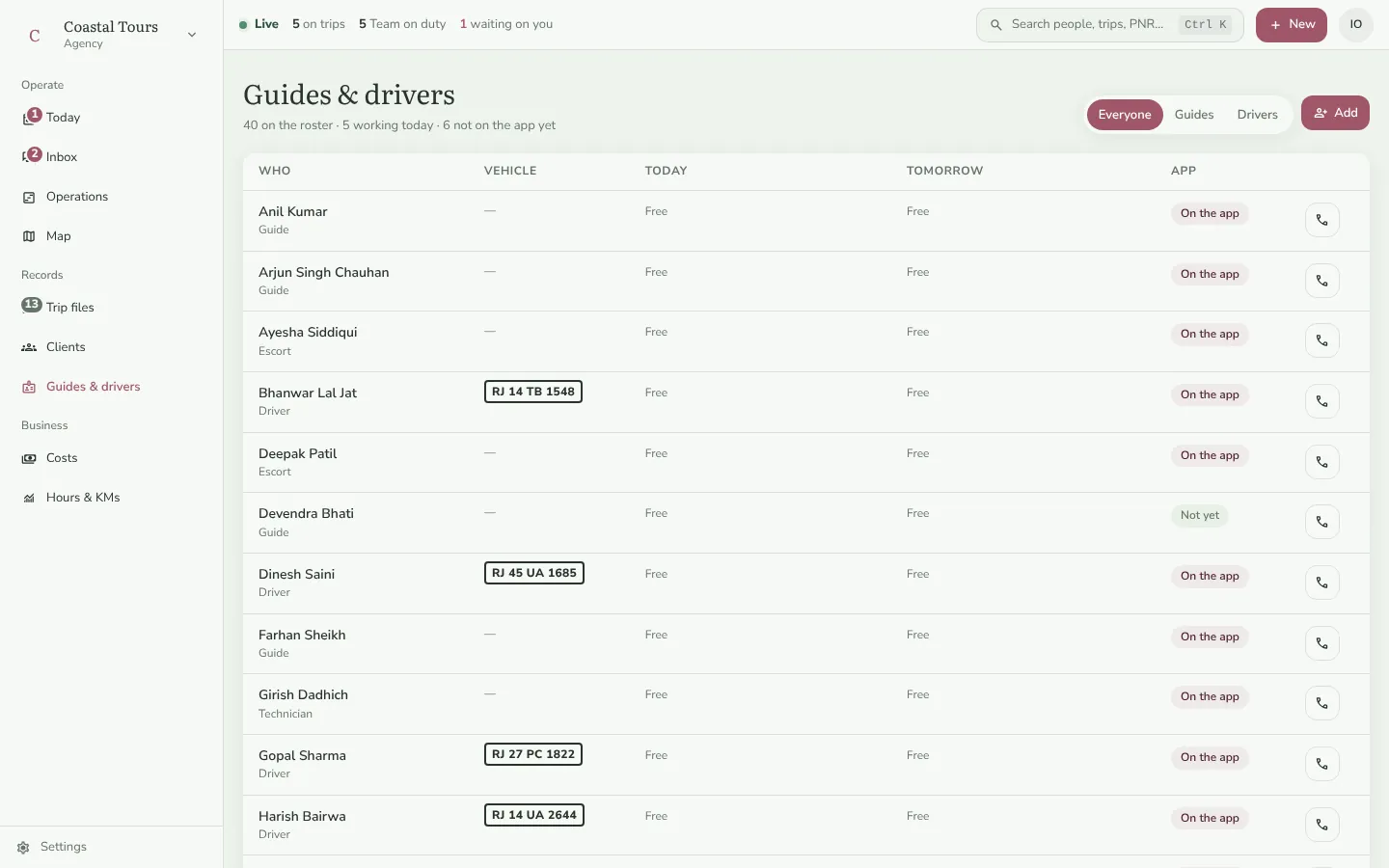Click the name Devendra Bhati
The width and height of the screenshot is (1389, 868).
(306, 514)
